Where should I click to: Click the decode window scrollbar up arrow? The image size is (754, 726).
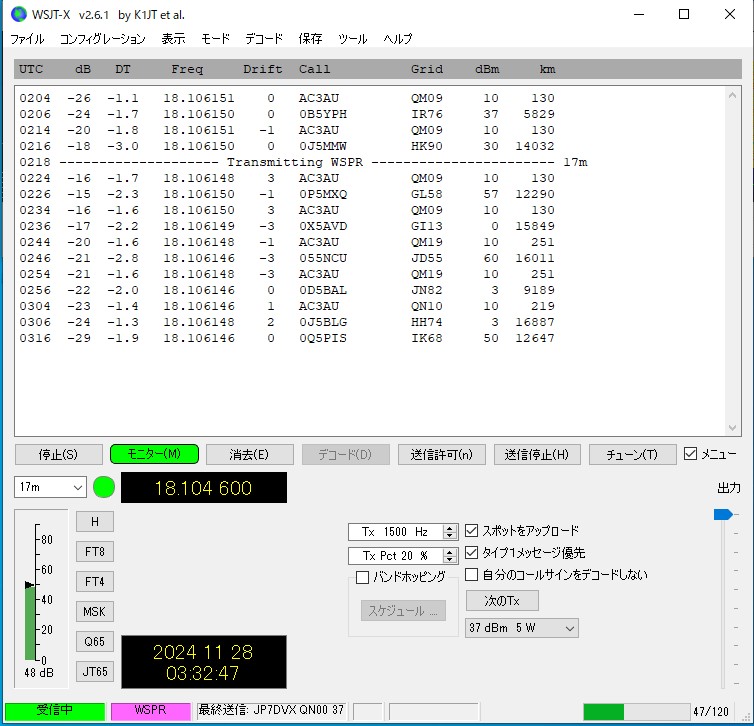(732, 95)
